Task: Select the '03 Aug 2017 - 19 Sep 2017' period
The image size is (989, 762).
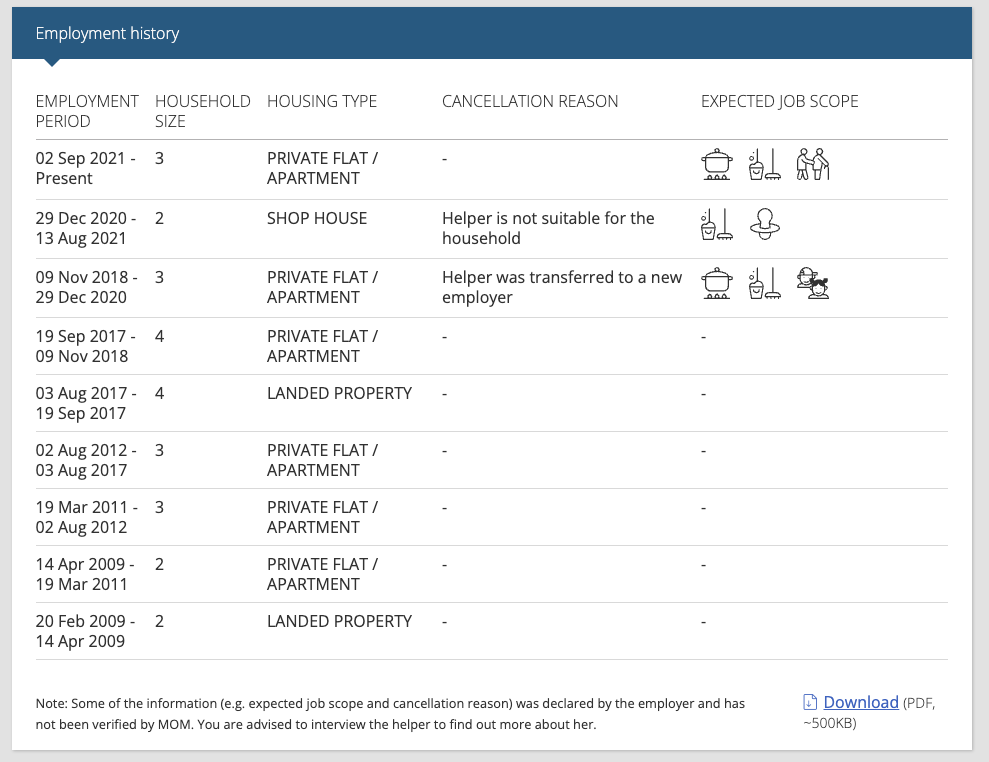Action: point(86,403)
